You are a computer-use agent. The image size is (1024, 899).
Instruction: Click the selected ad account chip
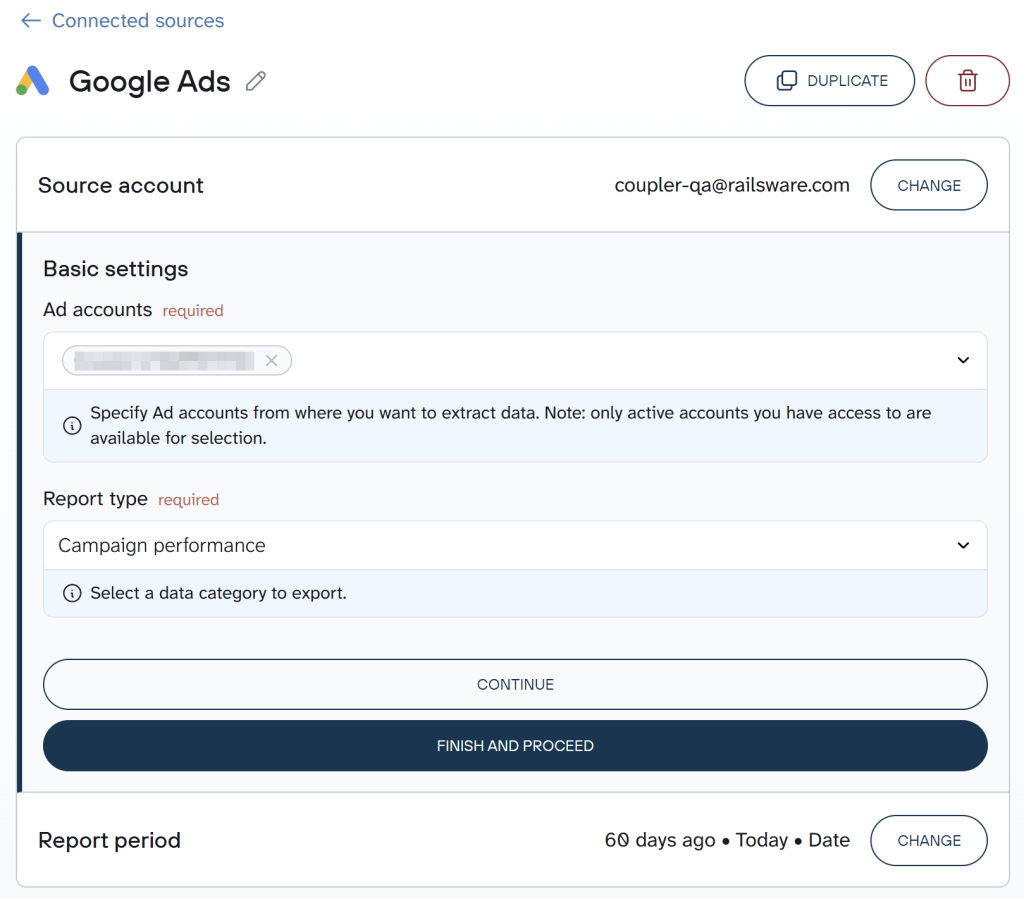165,360
